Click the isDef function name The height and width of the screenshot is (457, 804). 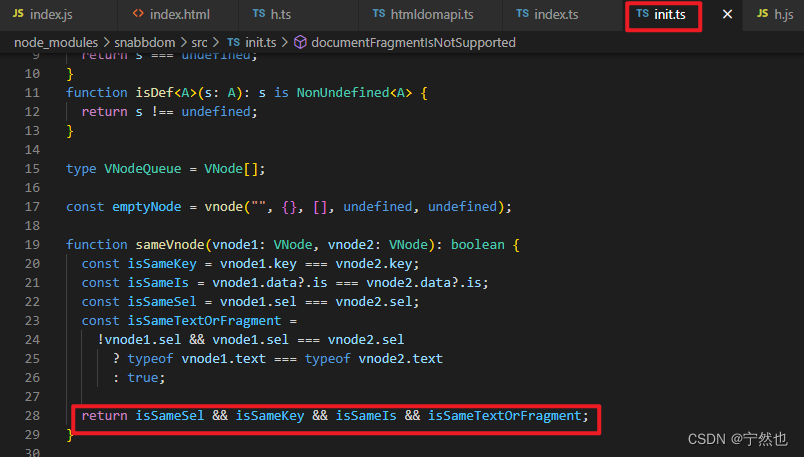pyautogui.click(x=154, y=93)
